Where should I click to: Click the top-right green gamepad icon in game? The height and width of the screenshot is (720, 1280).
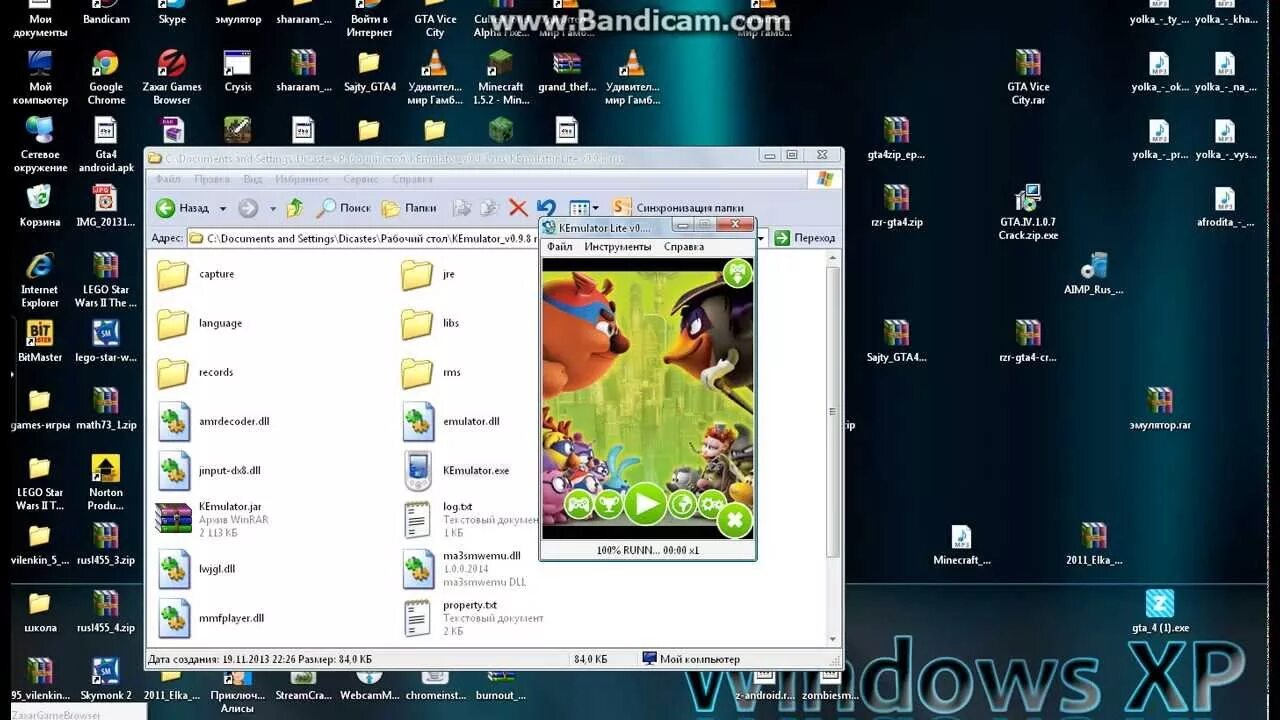(x=737, y=272)
